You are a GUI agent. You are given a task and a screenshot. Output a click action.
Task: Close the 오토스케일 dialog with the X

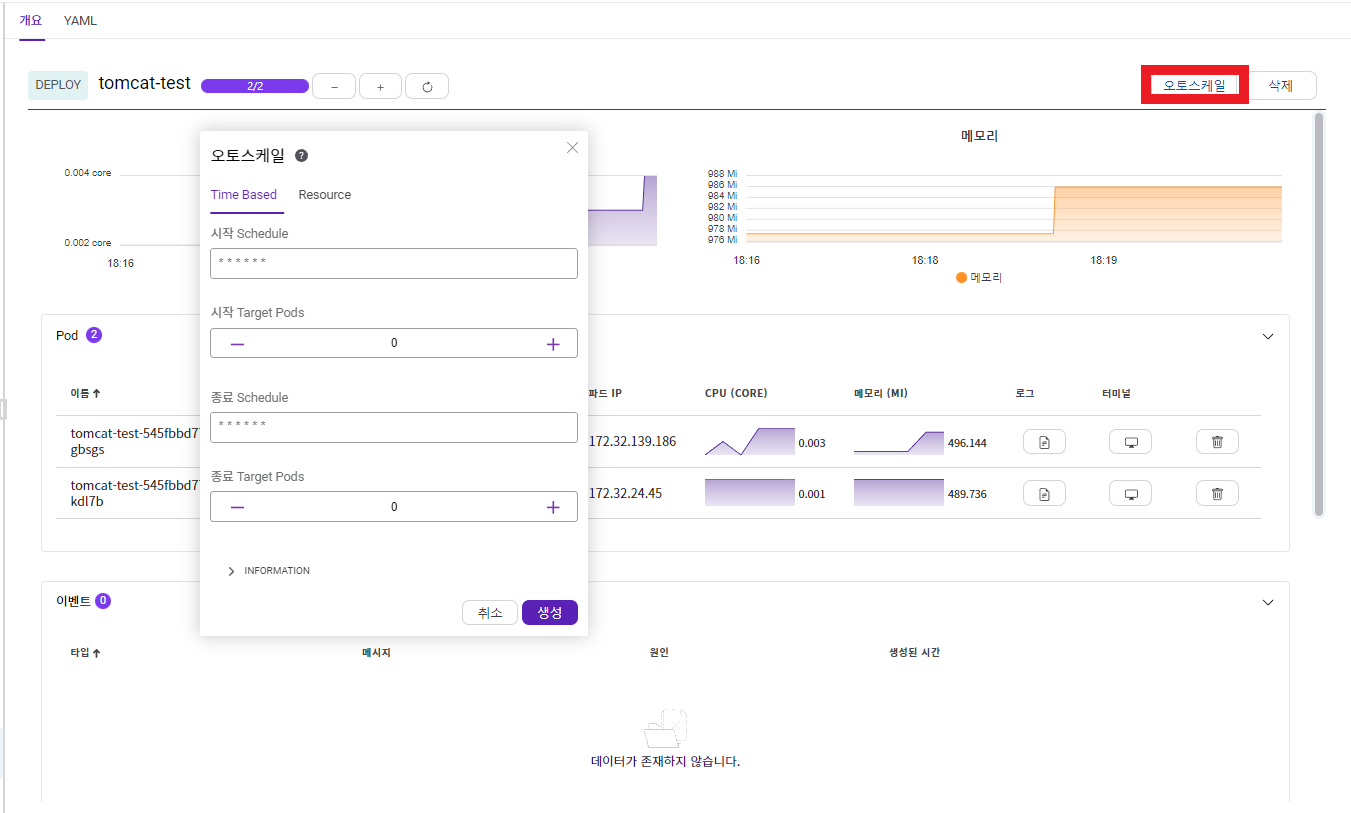tap(572, 147)
